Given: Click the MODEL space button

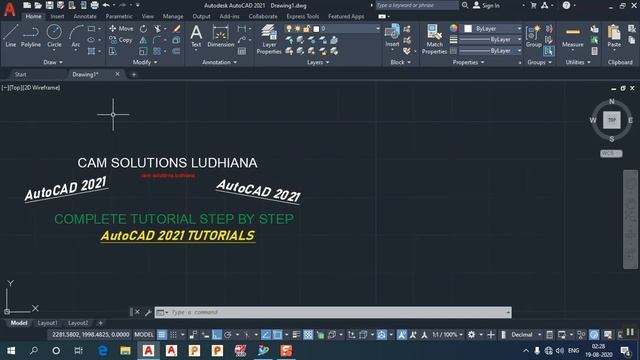Looking at the screenshot, I should (144, 335).
